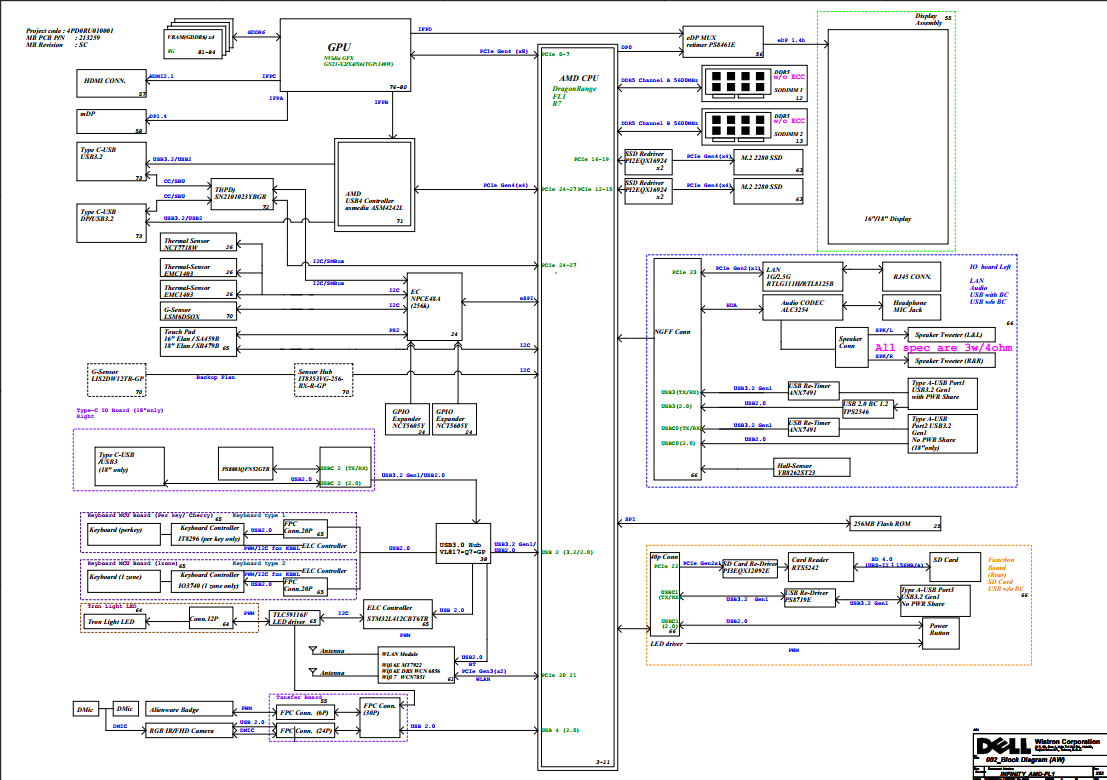Select the TI(PD) SN2101023YBGR block
Viewport: 1107px width, 780px height.
[242, 194]
